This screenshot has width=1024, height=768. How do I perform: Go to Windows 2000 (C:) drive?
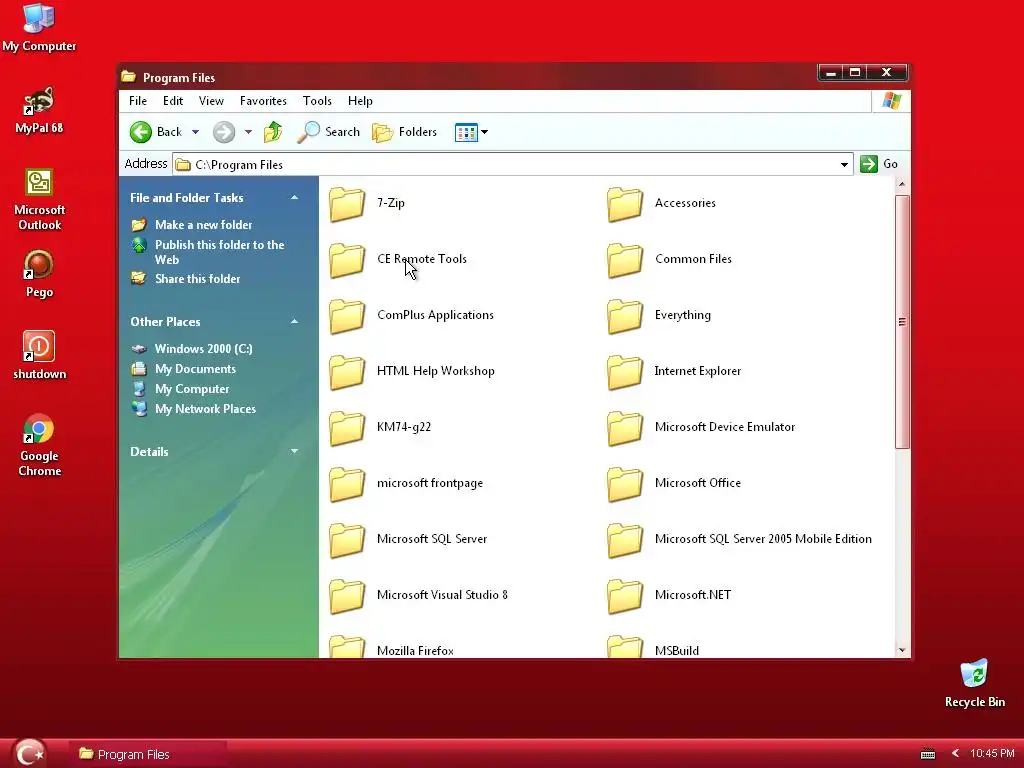203,349
